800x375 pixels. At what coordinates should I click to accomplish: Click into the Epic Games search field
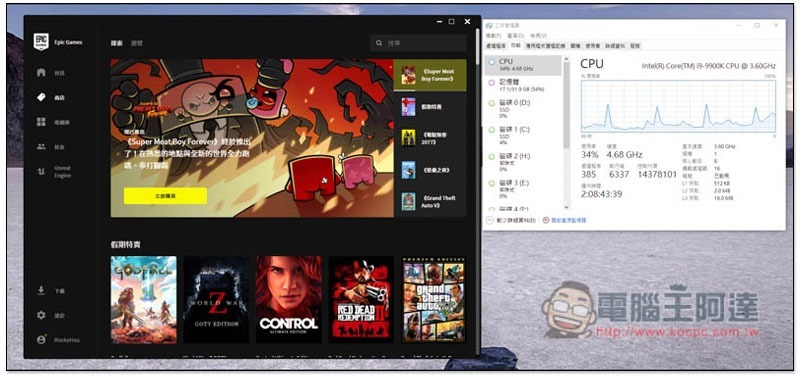click(x=418, y=43)
